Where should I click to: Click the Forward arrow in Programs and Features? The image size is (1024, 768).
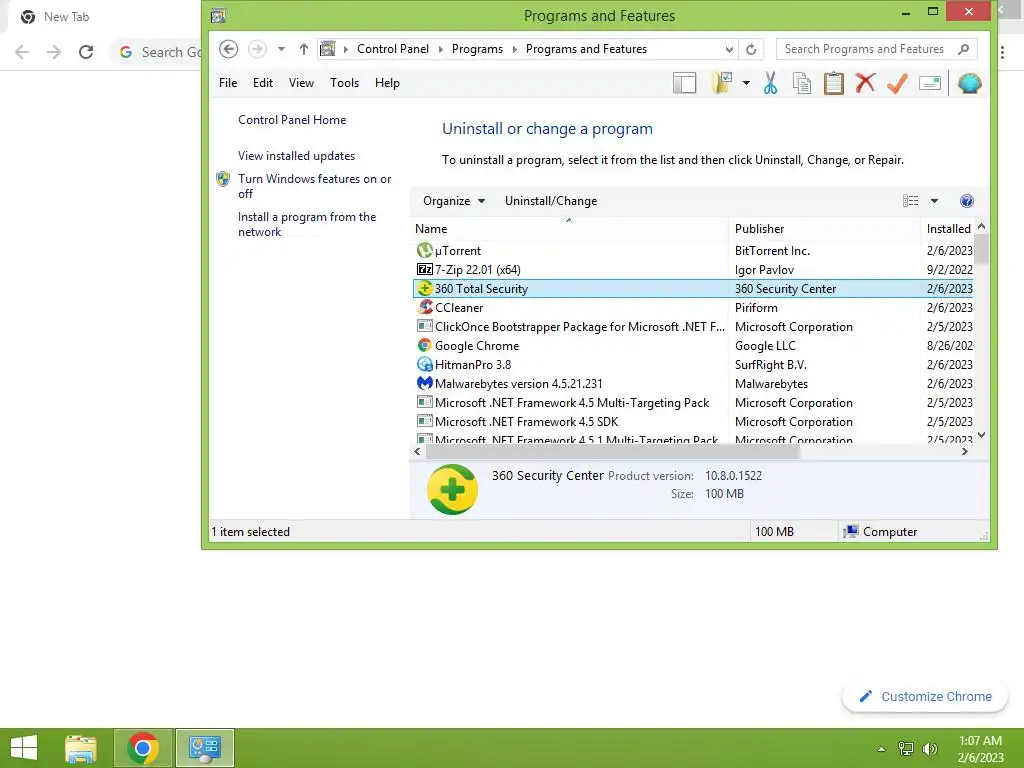[257, 49]
